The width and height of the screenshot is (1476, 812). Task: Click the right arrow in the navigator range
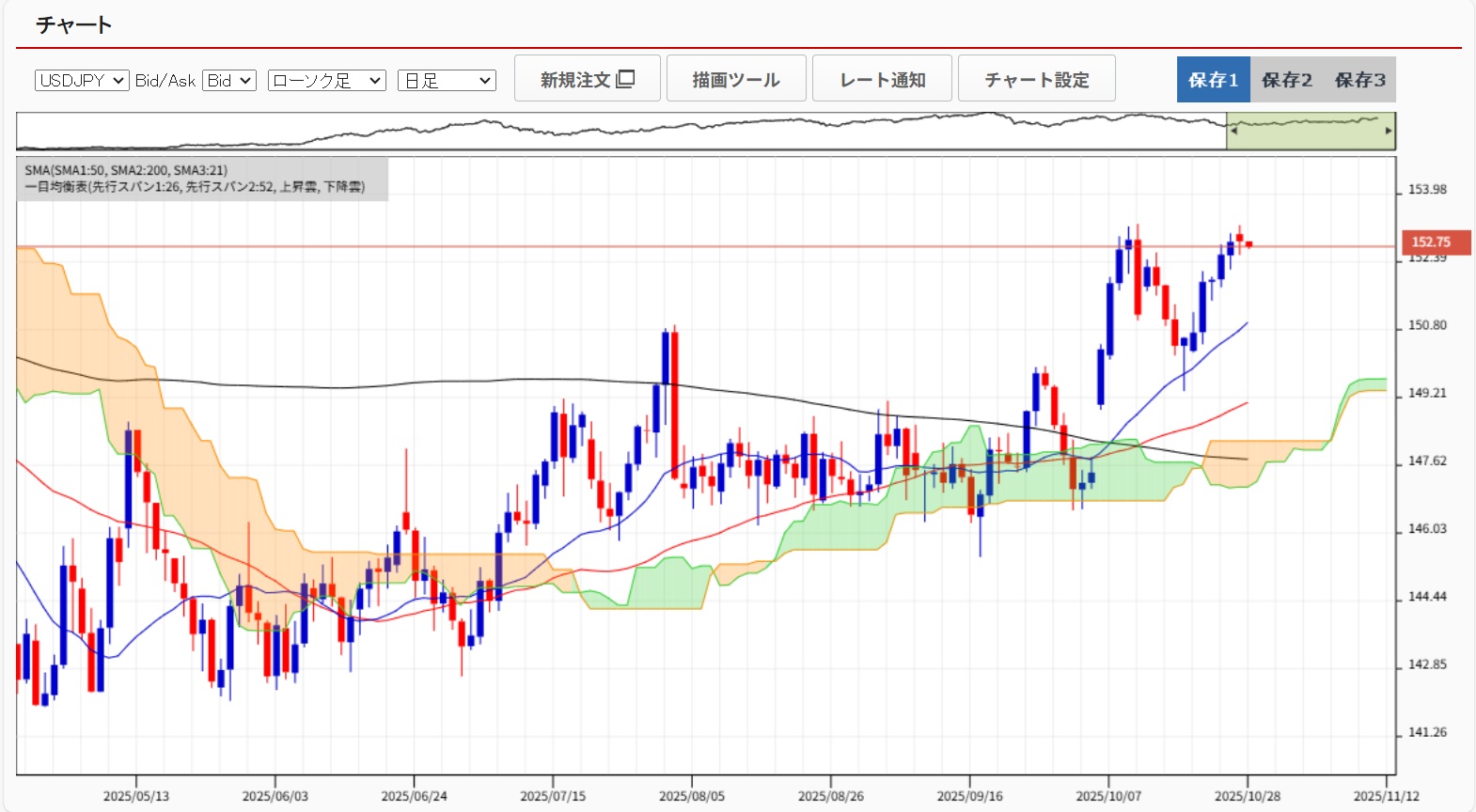1389,131
